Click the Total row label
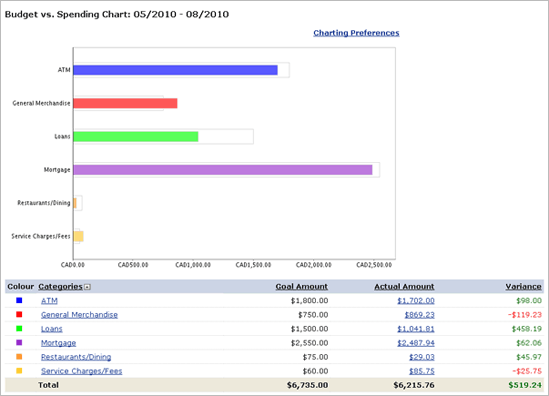Viewport: 549px width, 396px height. pos(48,385)
